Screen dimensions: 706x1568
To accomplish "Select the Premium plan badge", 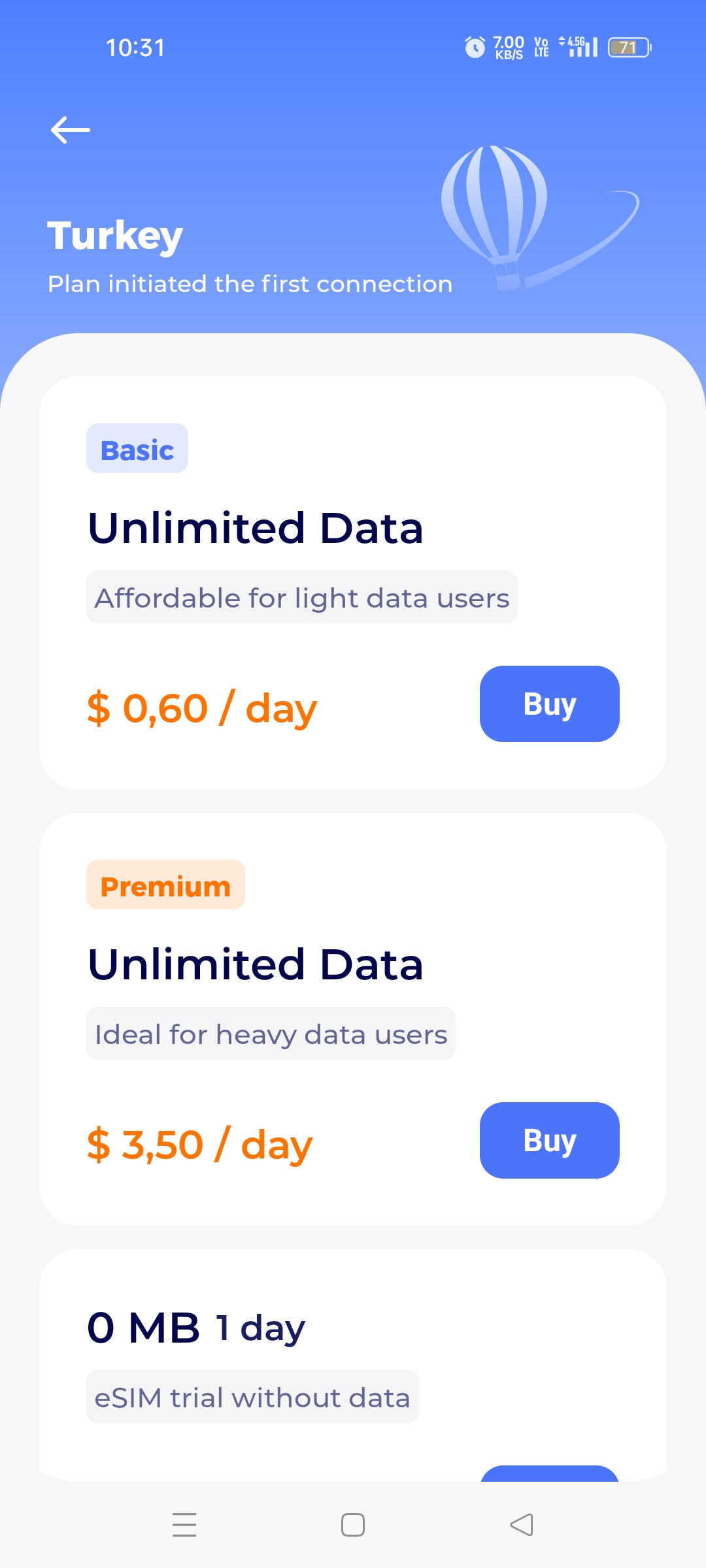I will pyautogui.click(x=165, y=885).
